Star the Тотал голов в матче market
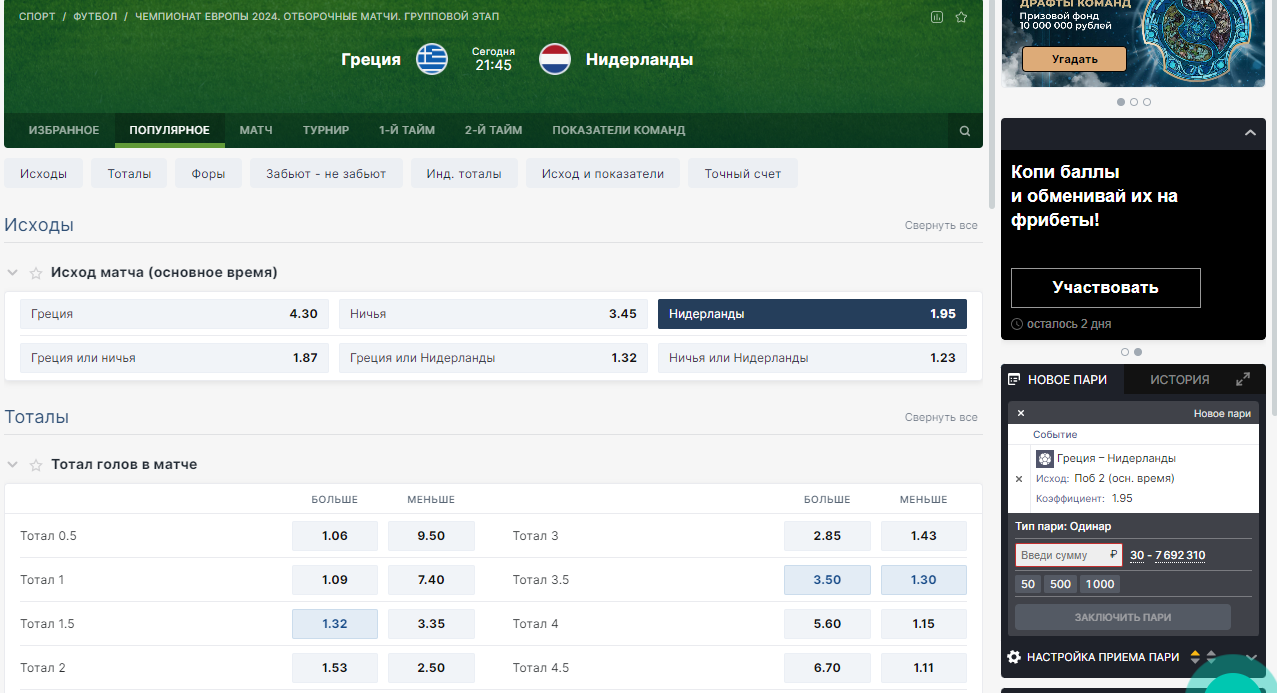This screenshot has height=693, width=1277. coord(36,465)
